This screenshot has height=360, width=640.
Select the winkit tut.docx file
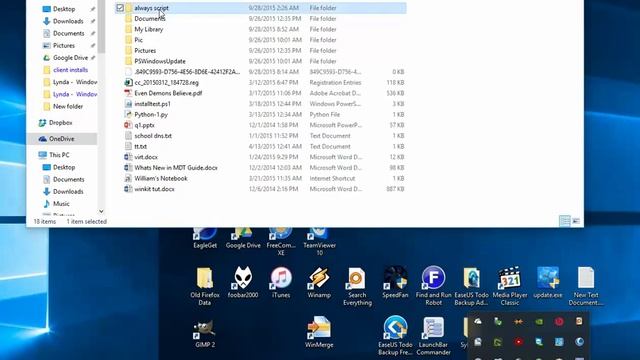(x=260, y=189)
